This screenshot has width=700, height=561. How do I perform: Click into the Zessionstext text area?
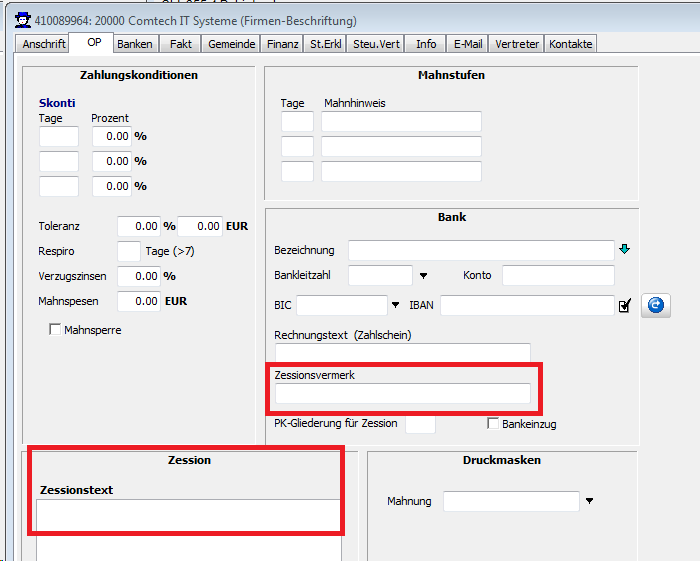[188, 515]
